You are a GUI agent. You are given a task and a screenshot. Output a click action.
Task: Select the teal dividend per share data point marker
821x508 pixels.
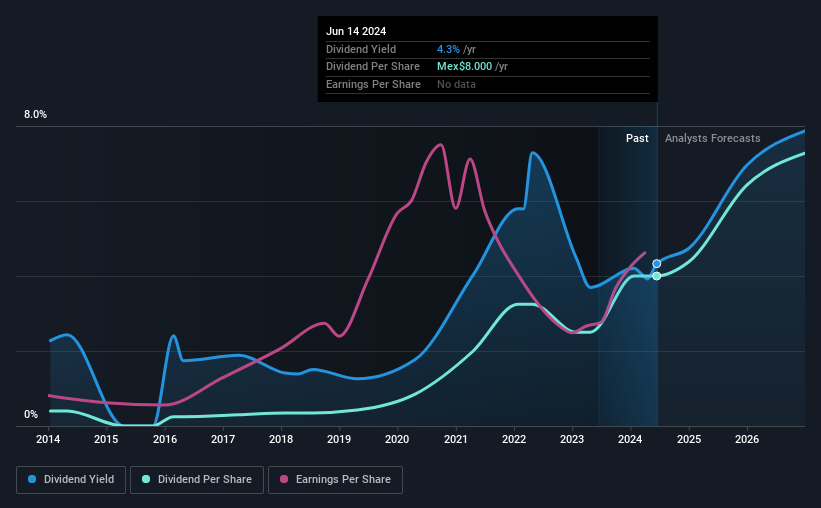pyautogui.click(x=657, y=276)
